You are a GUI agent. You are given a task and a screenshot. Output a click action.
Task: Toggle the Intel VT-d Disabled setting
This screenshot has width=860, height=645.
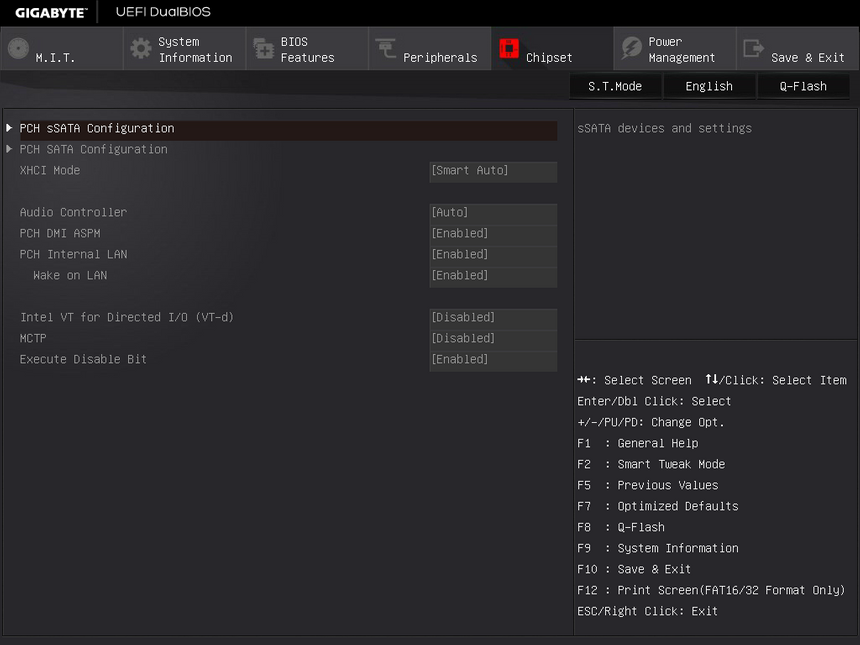(492, 318)
